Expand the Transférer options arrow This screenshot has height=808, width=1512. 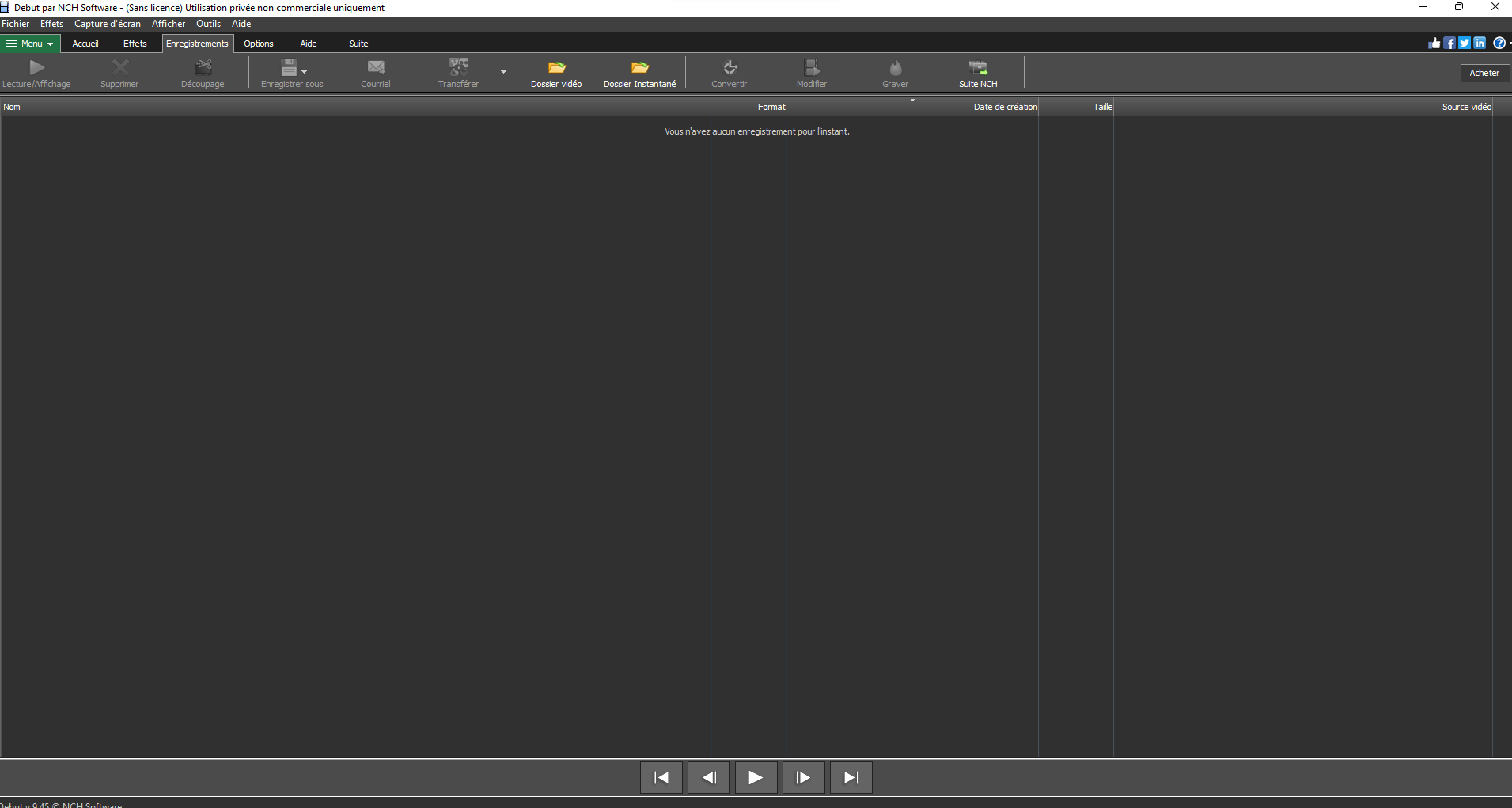(503, 72)
